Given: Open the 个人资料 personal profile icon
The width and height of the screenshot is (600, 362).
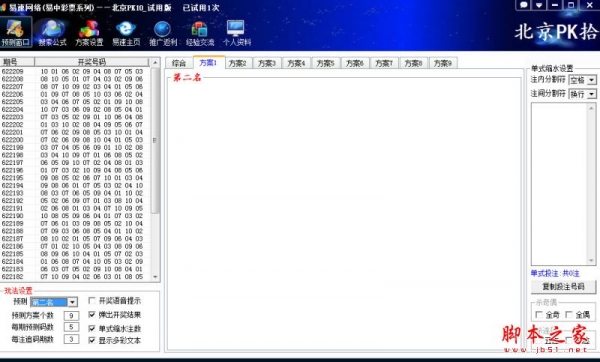Looking at the screenshot, I should pyautogui.click(x=237, y=33).
